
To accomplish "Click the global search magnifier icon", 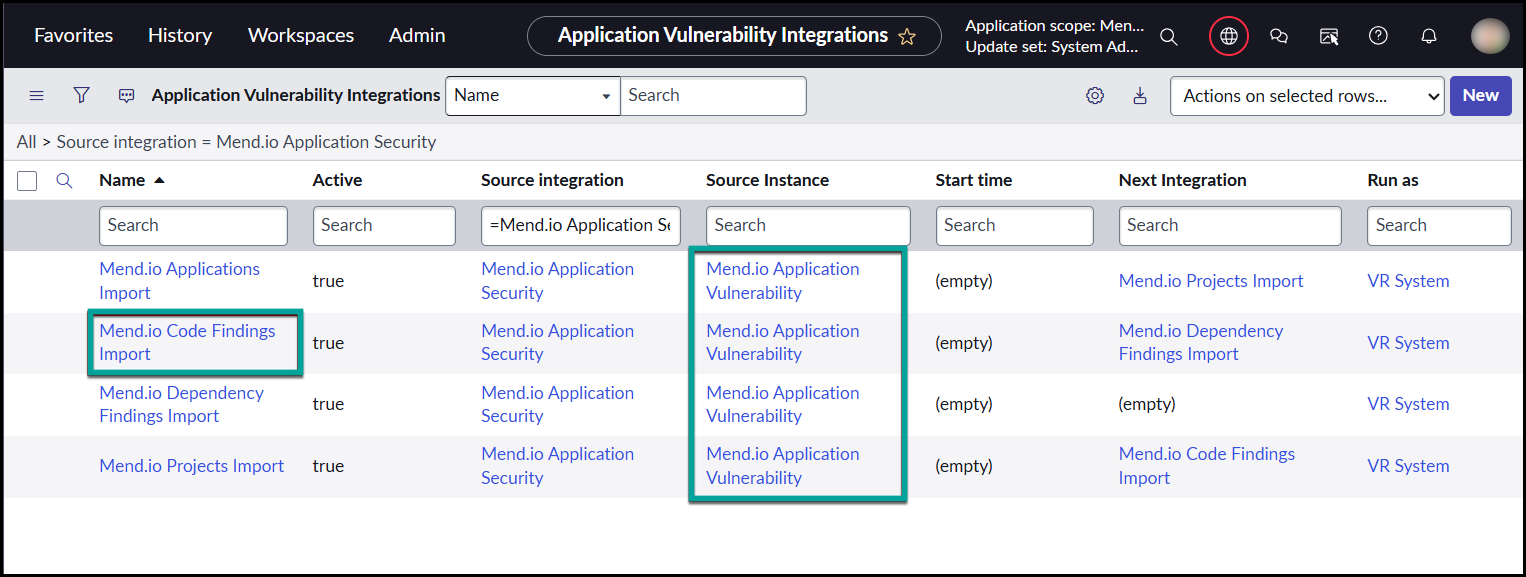I will pyautogui.click(x=1168, y=36).
